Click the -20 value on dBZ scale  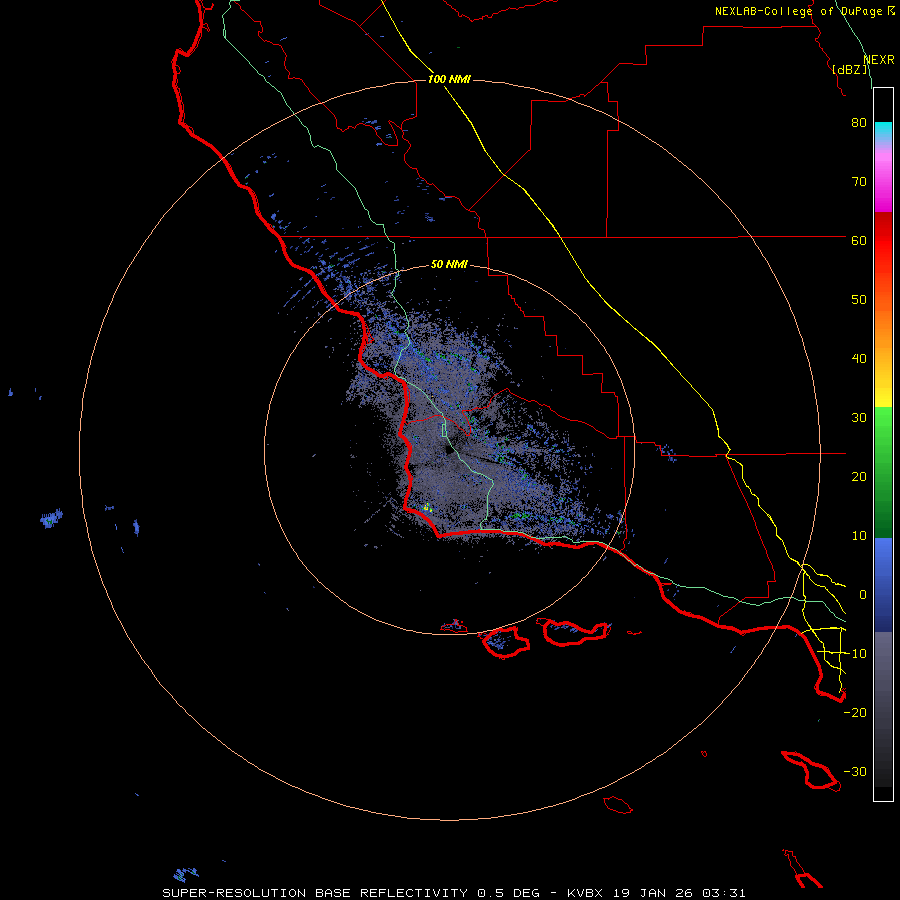tap(855, 713)
